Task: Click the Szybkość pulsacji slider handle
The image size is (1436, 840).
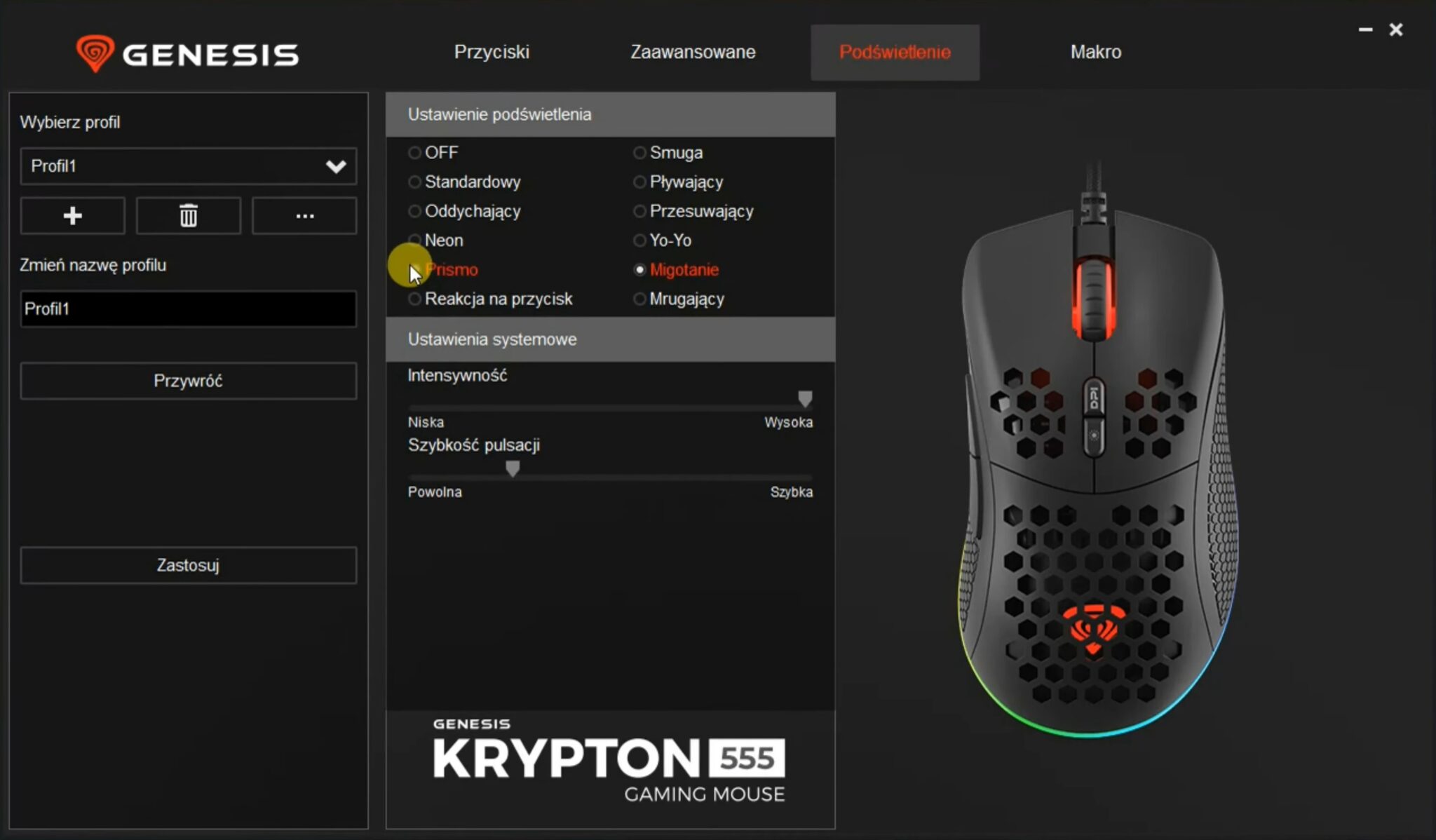Action: [x=512, y=468]
